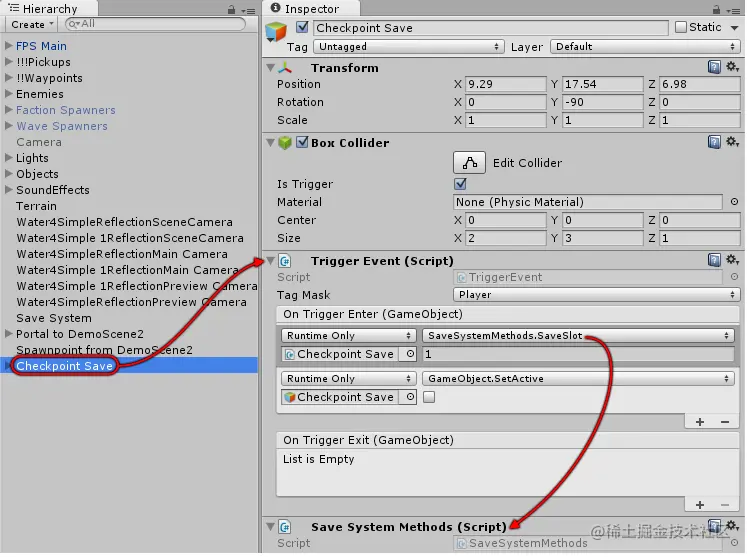Open GameObject.SetActive function dropdown
The height and width of the screenshot is (557, 747).
coord(578,379)
